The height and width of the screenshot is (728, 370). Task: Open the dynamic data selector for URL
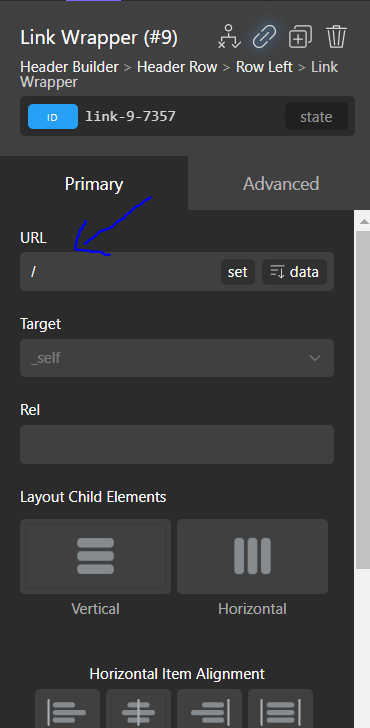pyautogui.click(x=294, y=272)
